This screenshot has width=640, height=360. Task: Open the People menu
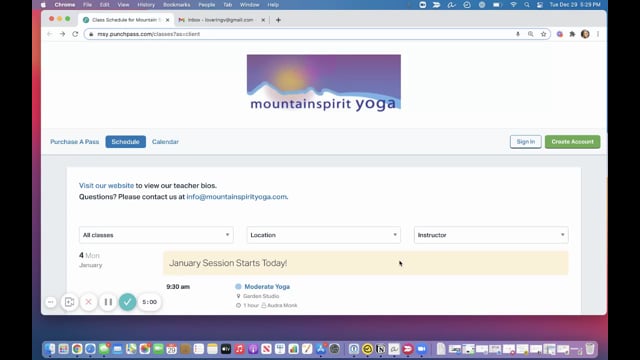pos(207,4)
